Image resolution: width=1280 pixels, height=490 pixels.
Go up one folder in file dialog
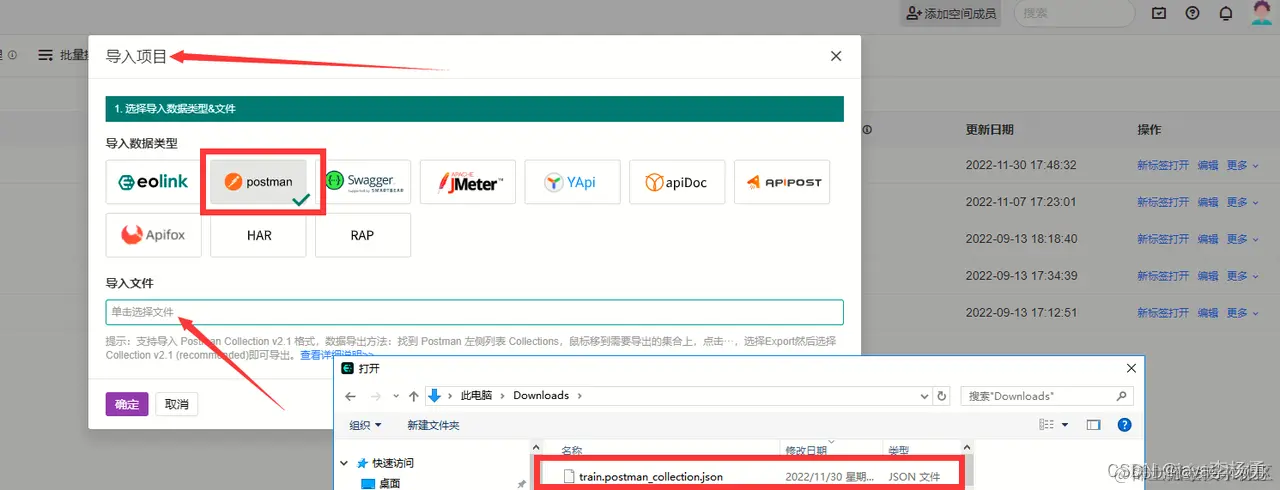[x=413, y=396]
